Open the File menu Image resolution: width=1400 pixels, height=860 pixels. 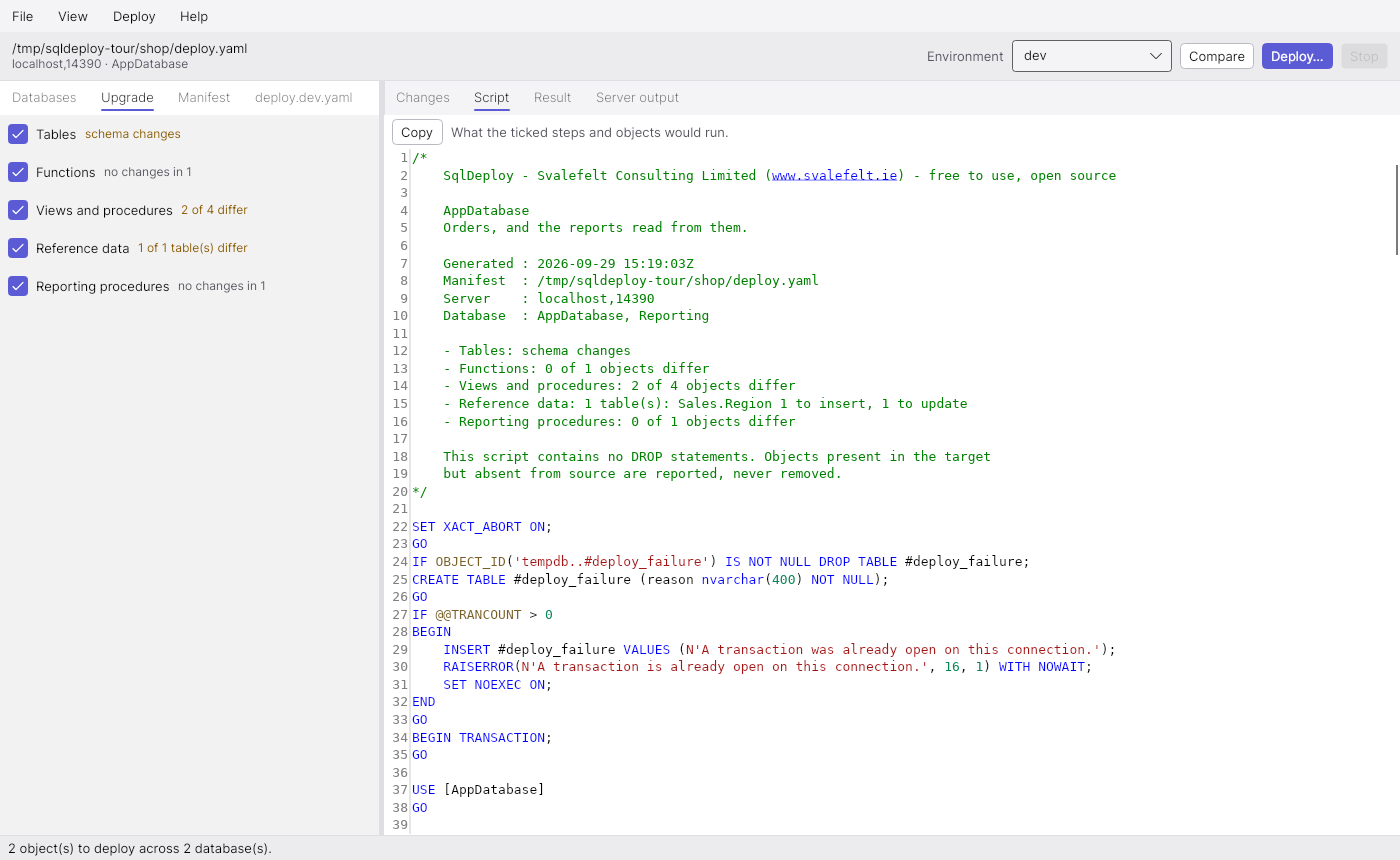22,16
